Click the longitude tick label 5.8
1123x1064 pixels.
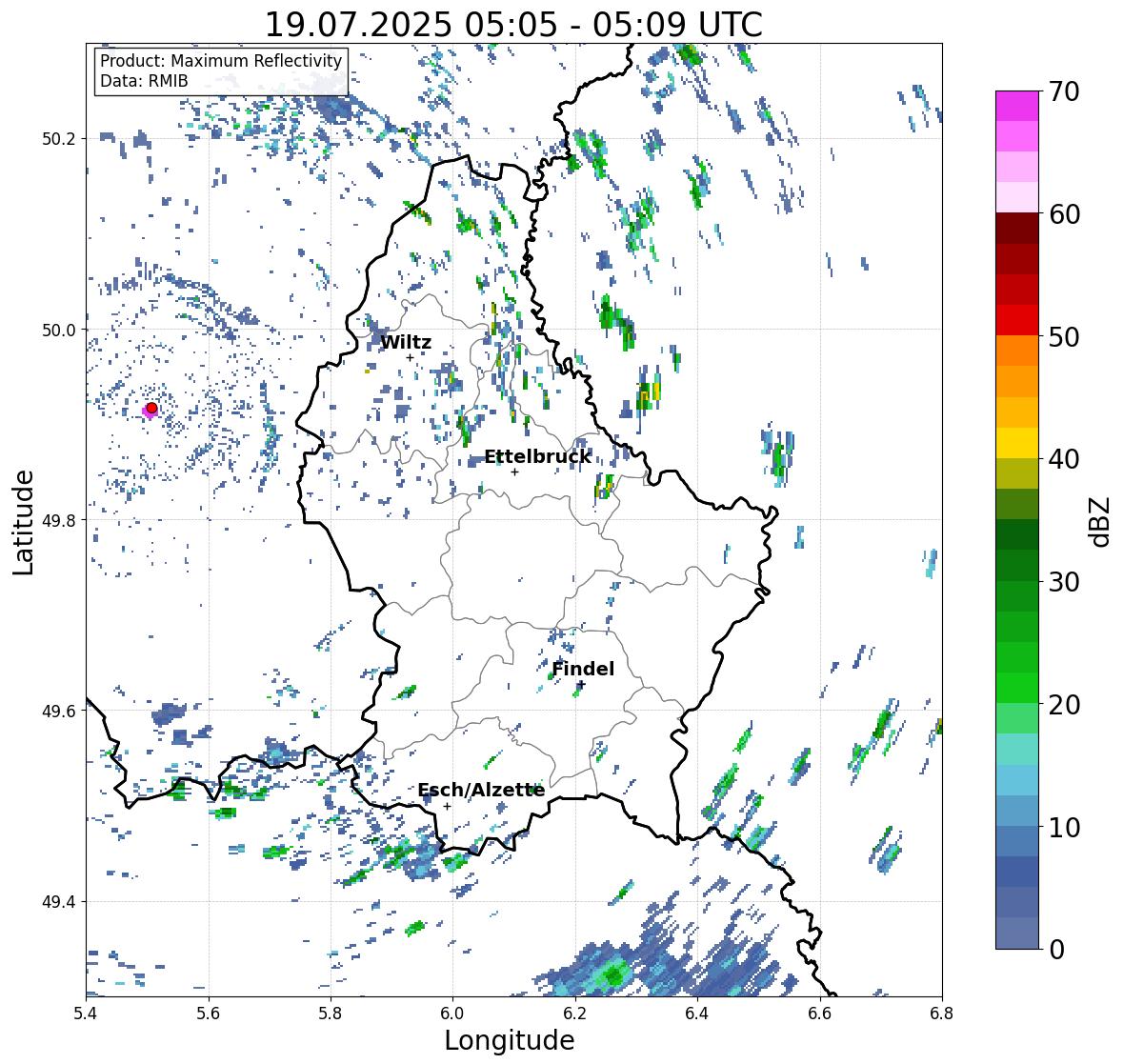coord(331,1013)
